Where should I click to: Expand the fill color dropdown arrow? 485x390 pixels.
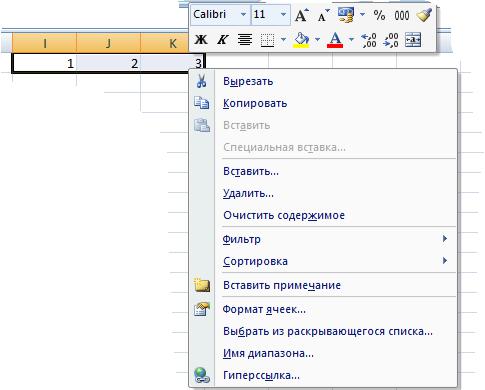click(317, 40)
